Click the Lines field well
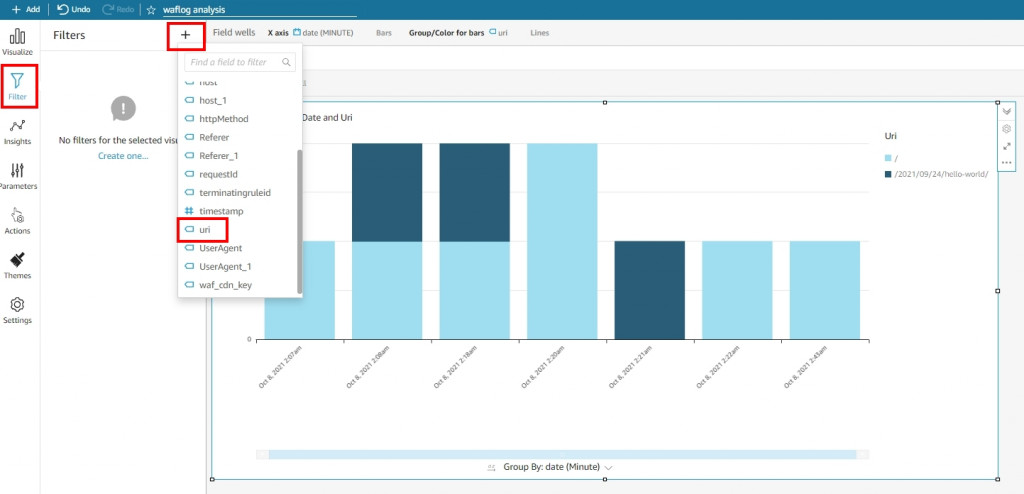Viewport: 1024px width, 494px height. tap(539, 33)
